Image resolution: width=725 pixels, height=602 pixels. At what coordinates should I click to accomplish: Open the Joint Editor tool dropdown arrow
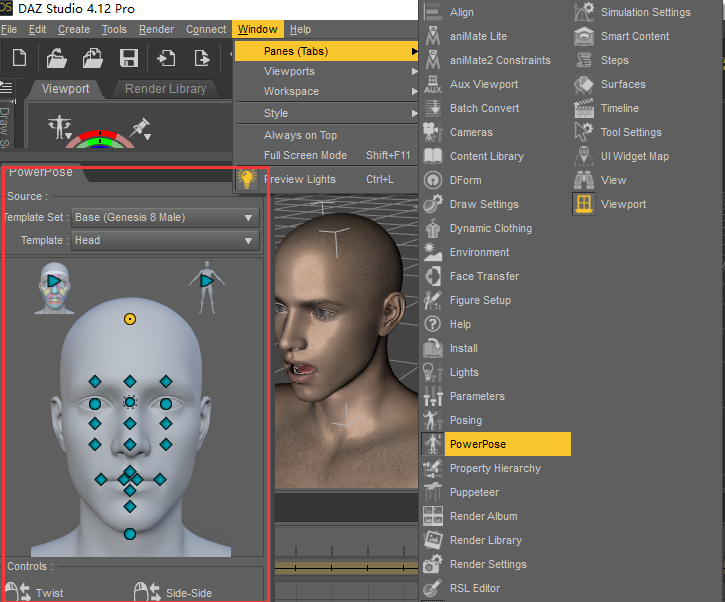pos(147,137)
